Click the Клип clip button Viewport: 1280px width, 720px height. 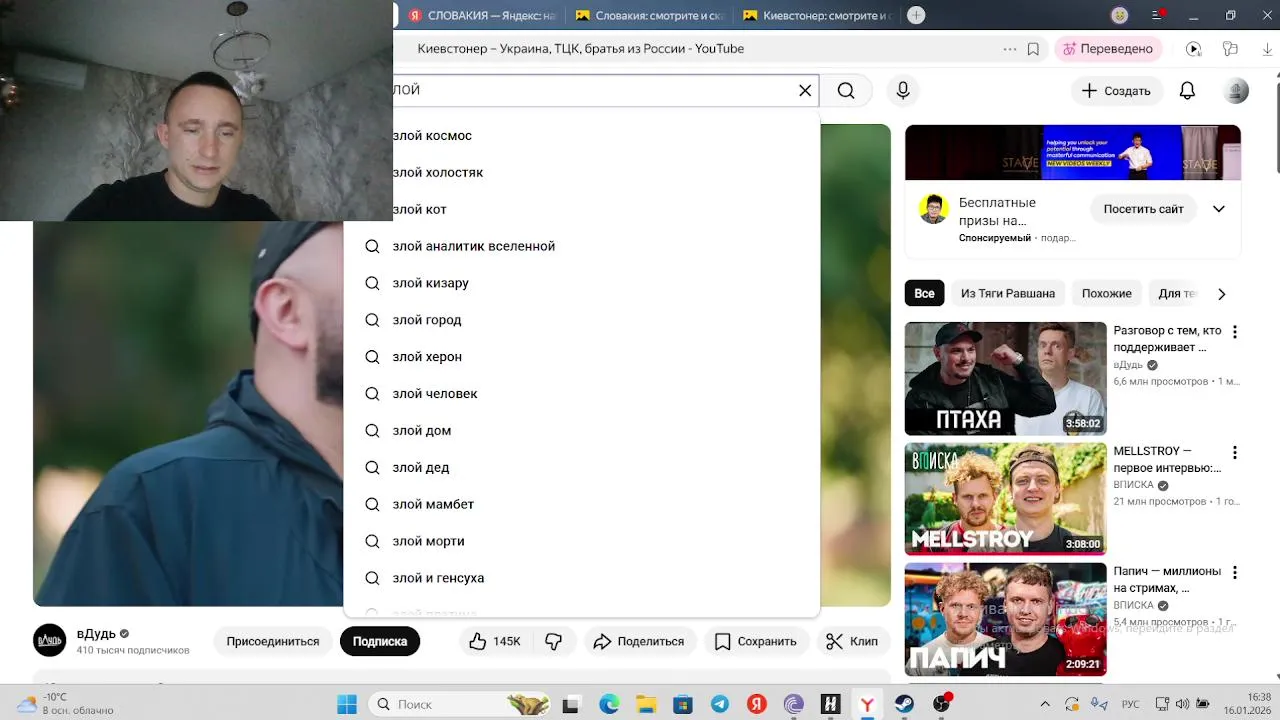851,641
